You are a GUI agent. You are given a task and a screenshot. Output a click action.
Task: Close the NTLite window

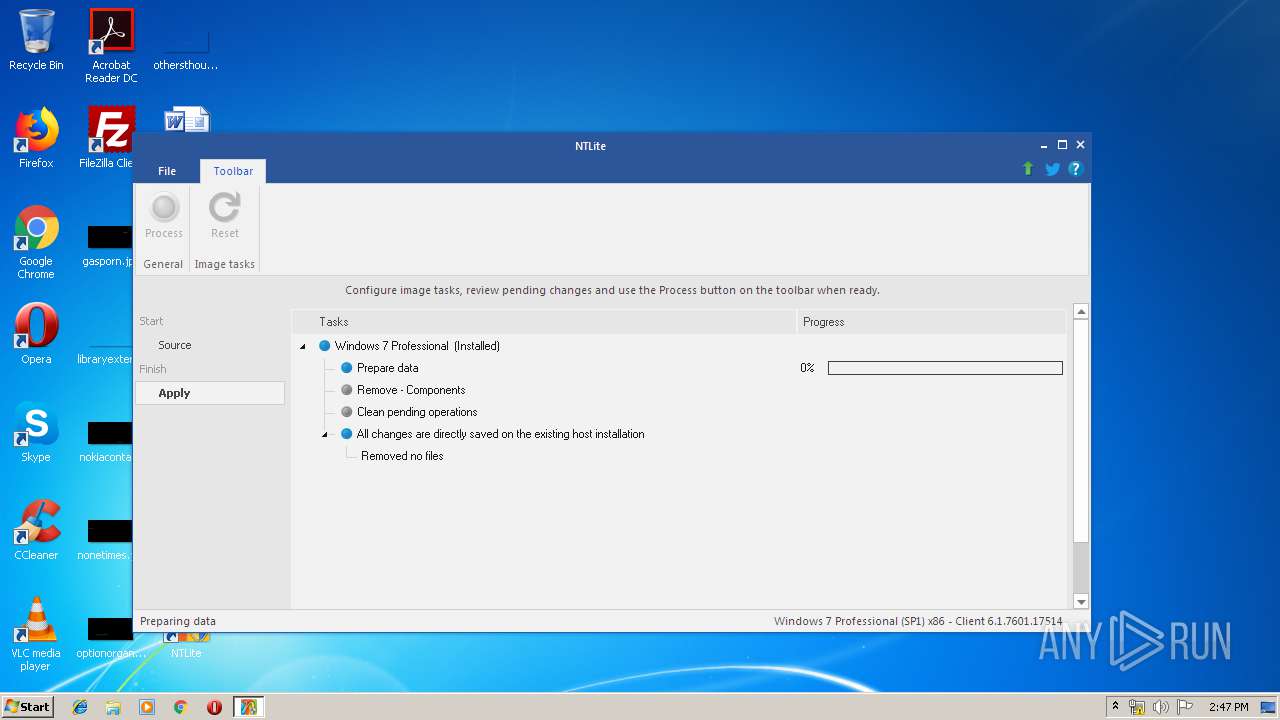point(1080,145)
